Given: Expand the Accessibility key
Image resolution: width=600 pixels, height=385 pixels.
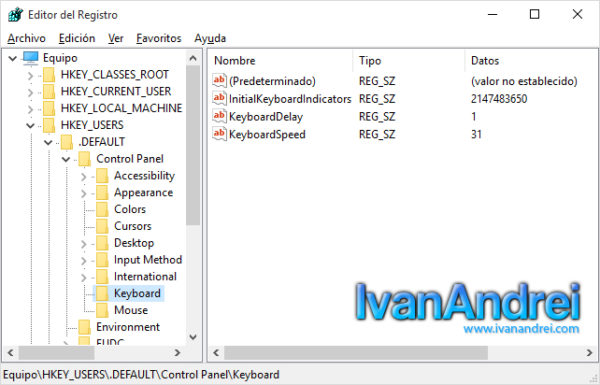Looking at the screenshot, I should click(x=84, y=176).
